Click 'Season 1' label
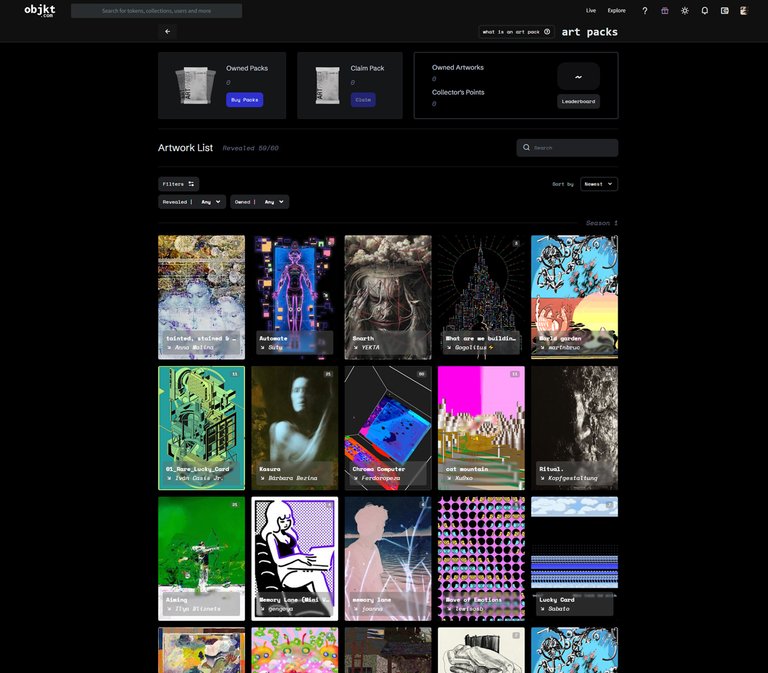 [x=601, y=223]
